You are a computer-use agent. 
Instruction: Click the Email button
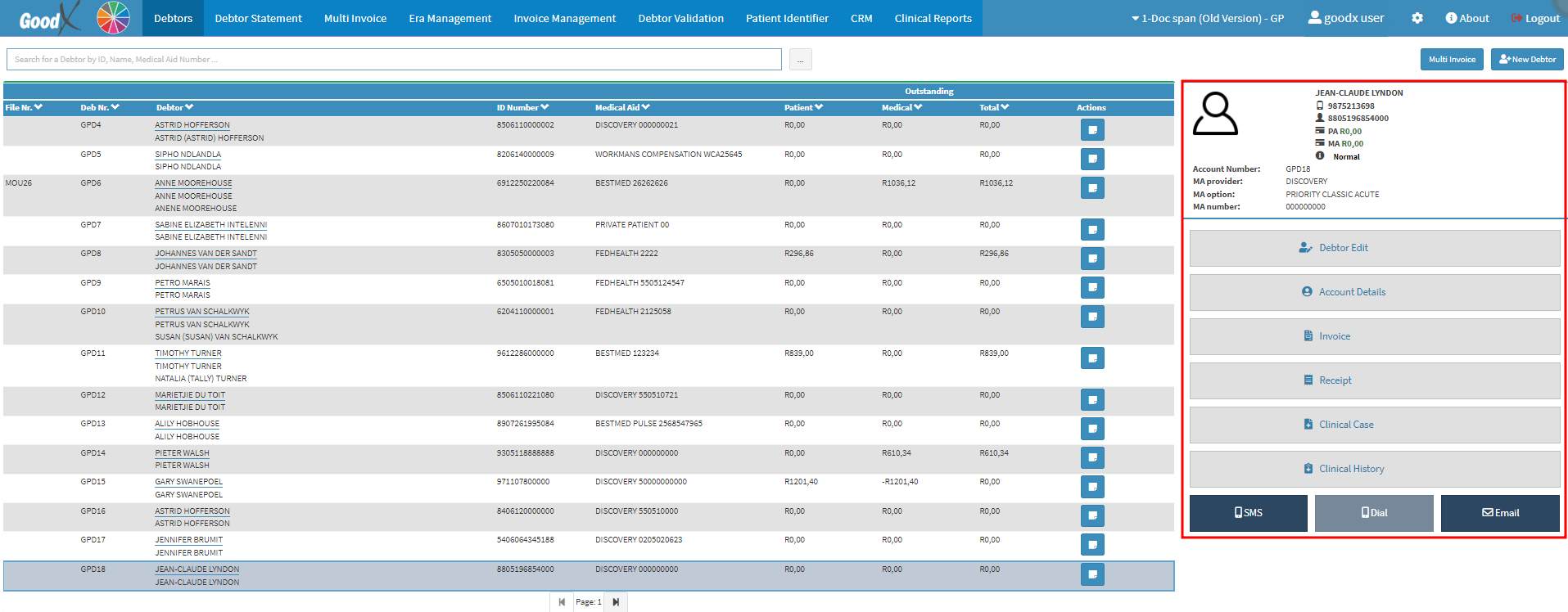(x=1500, y=513)
